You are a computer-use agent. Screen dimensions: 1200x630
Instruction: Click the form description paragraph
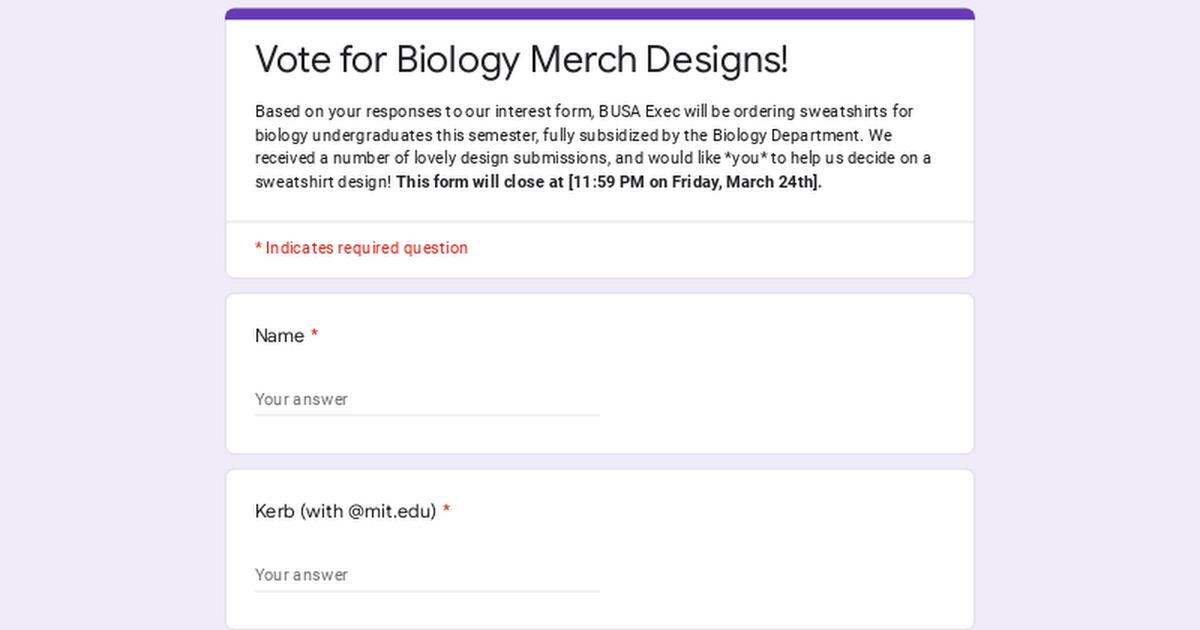(598, 146)
